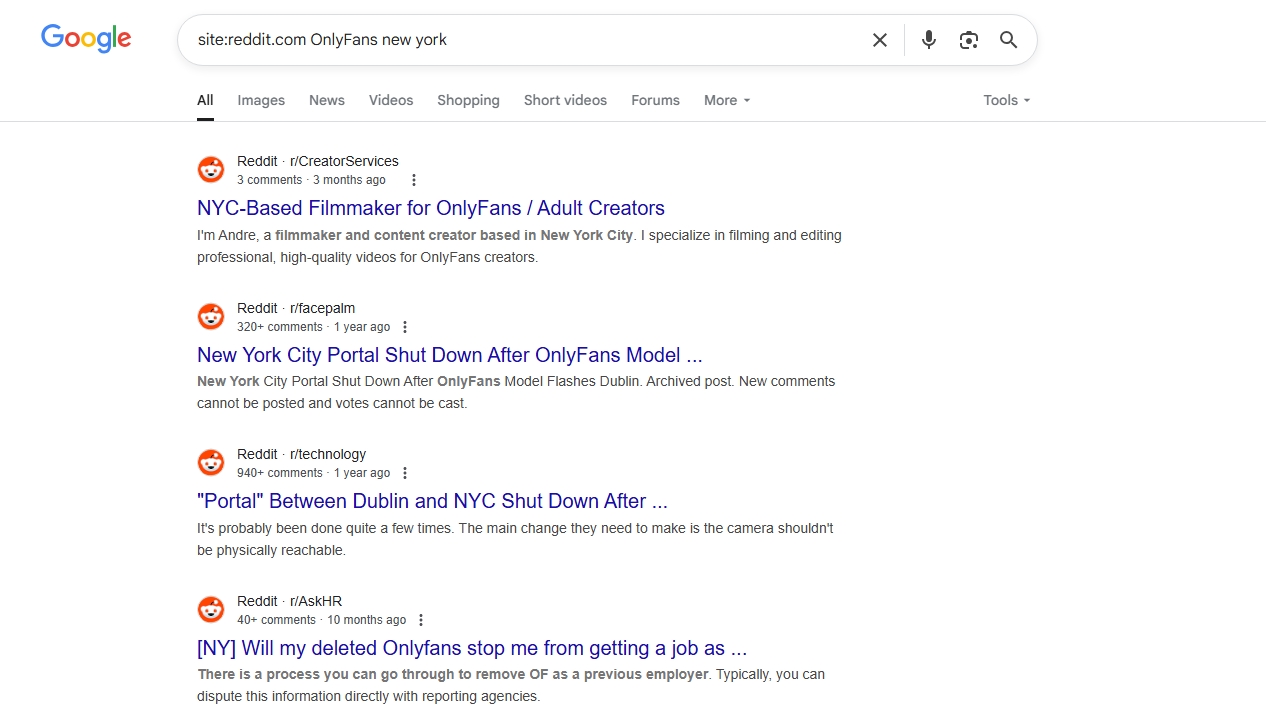Open three-dot menu for r/CreatorServices result
1266x714 pixels.
click(413, 180)
